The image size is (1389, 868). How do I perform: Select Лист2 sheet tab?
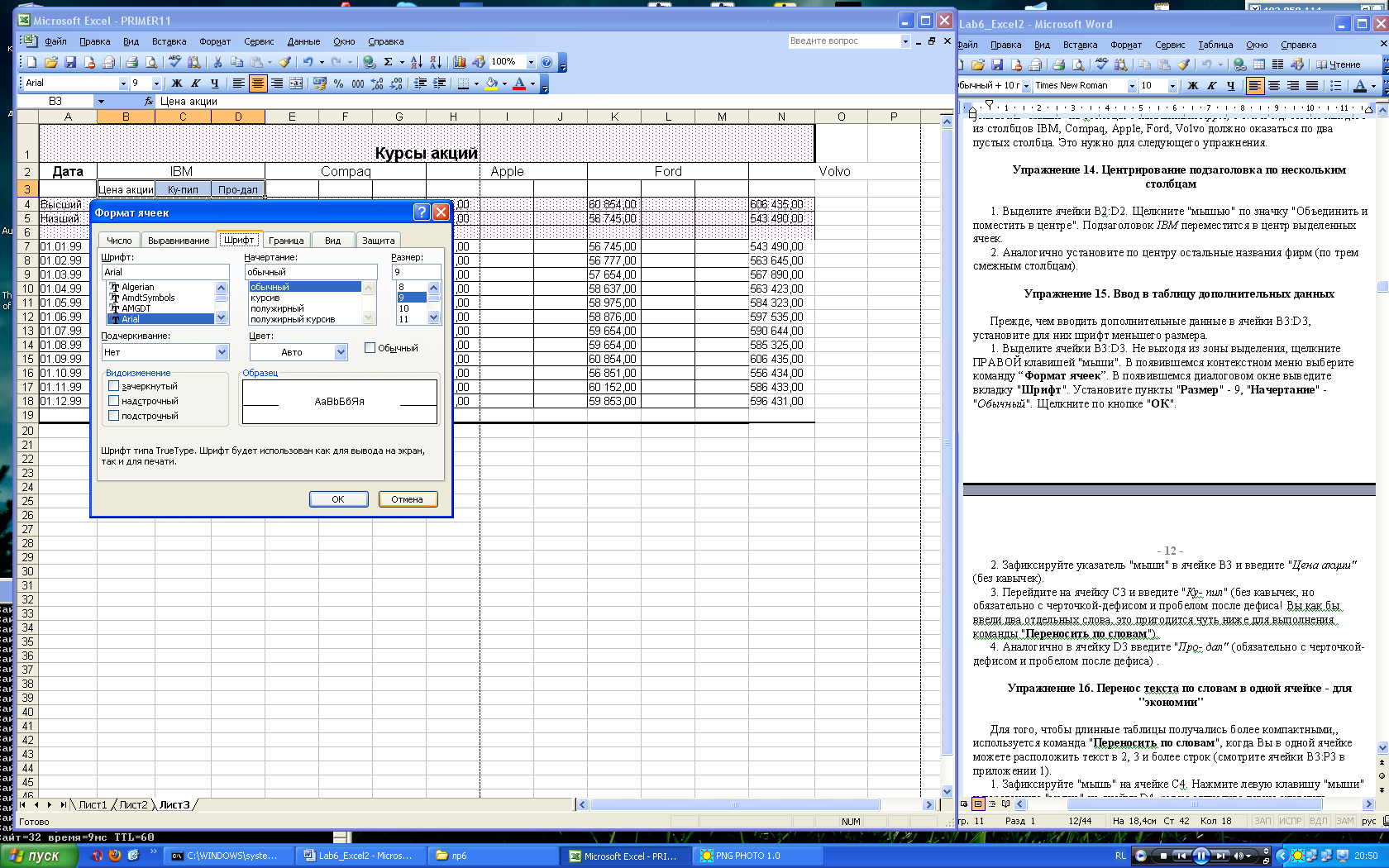(133, 804)
